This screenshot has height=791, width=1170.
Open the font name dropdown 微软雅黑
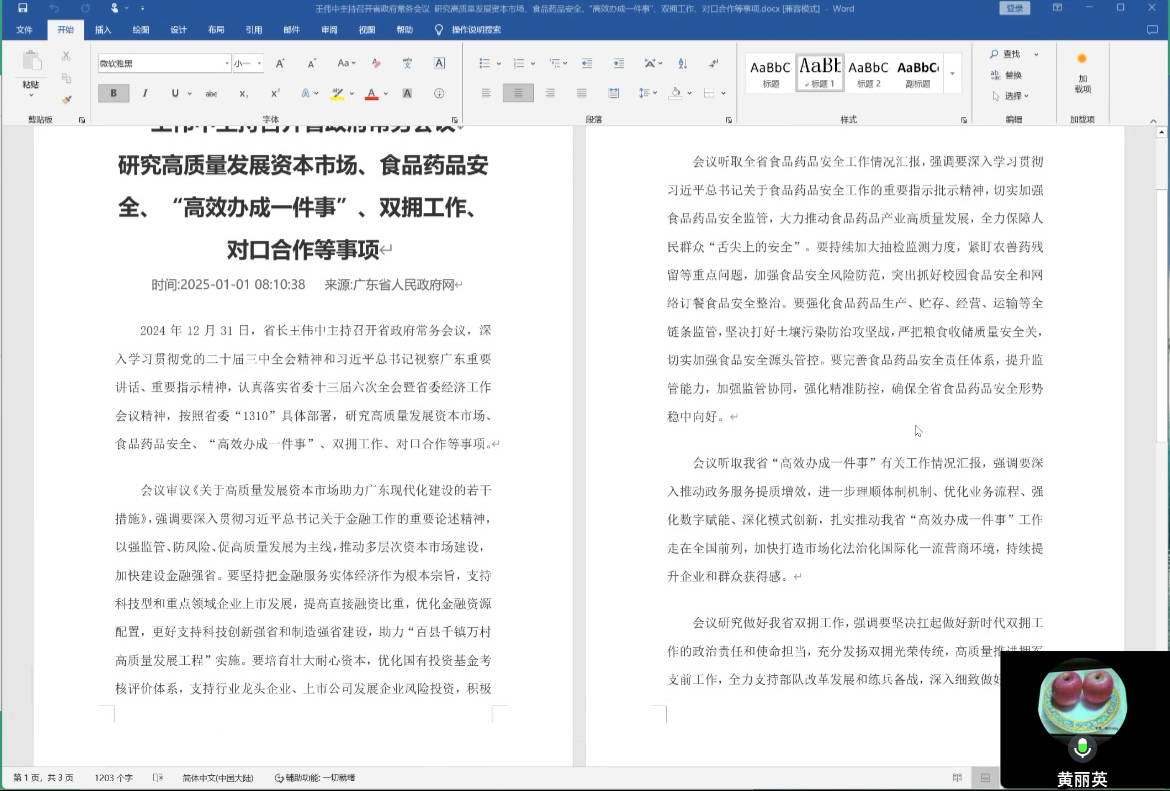point(226,64)
